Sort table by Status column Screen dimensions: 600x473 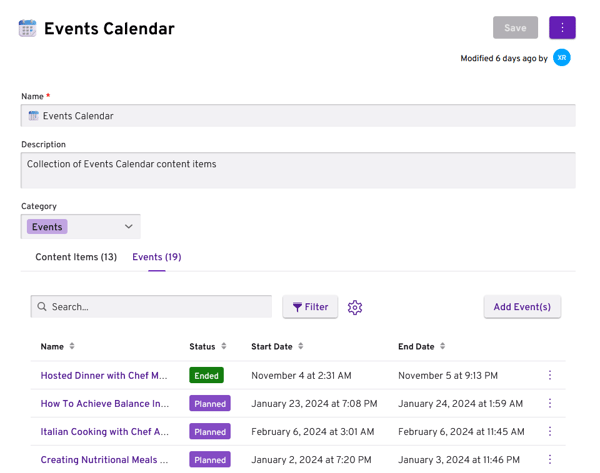[224, 347]
